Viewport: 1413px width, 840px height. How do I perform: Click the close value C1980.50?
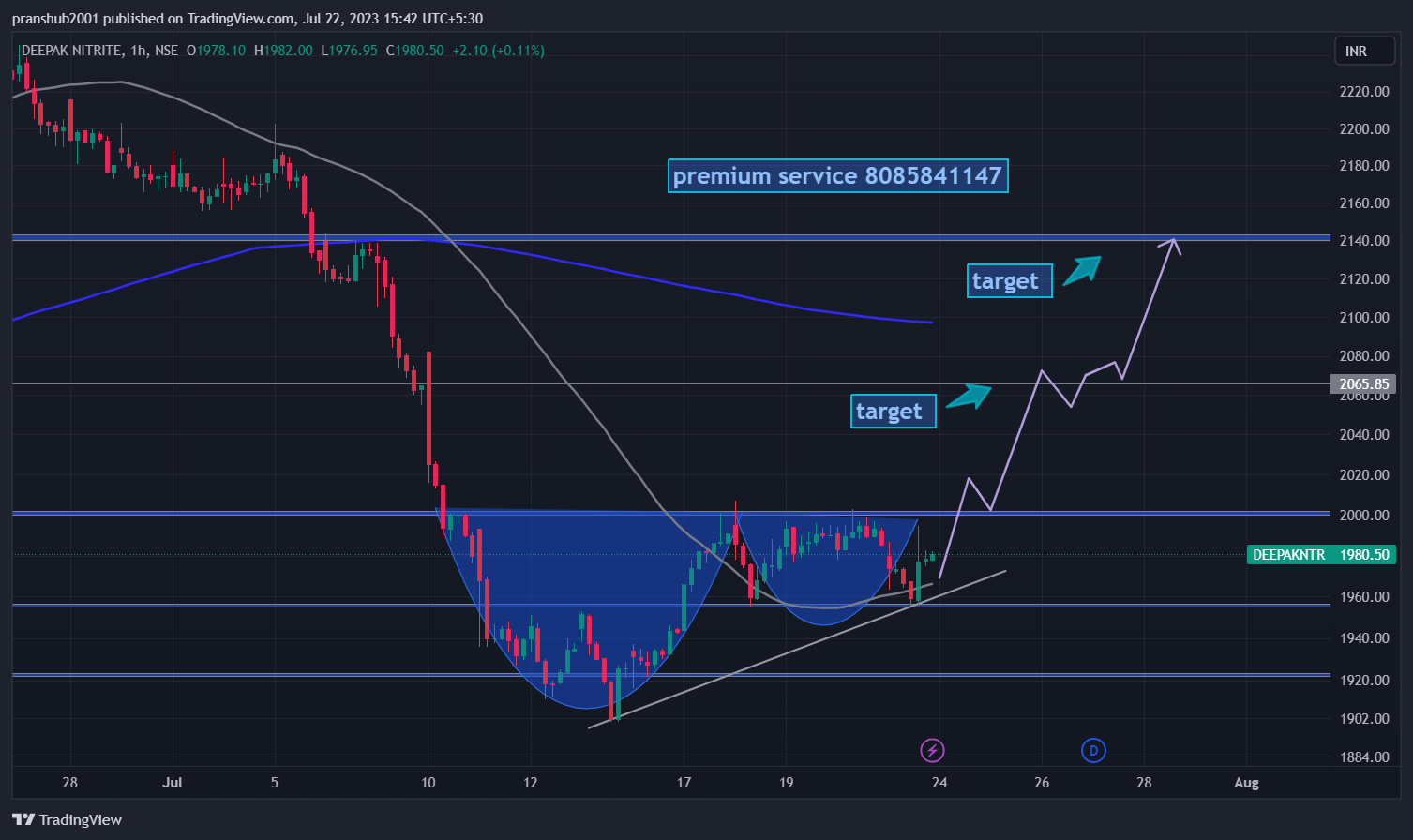pos(414,51)
